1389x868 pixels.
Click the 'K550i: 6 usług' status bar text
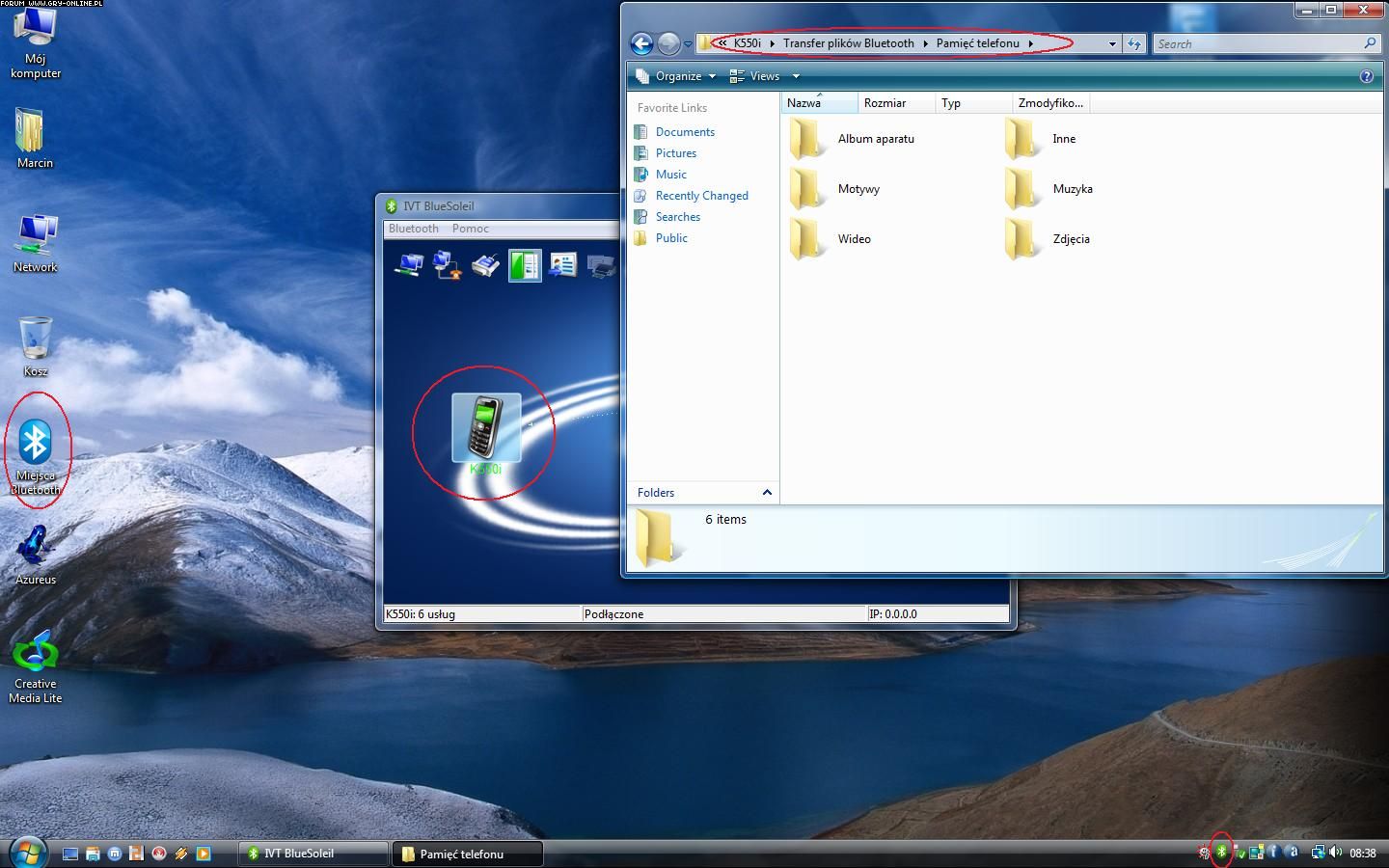click(x=421, y=613)
